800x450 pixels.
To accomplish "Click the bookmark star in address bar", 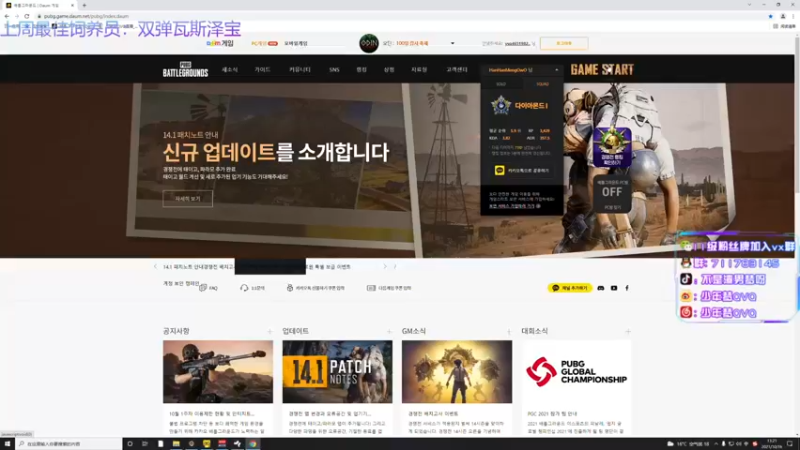I will point(770,16).
